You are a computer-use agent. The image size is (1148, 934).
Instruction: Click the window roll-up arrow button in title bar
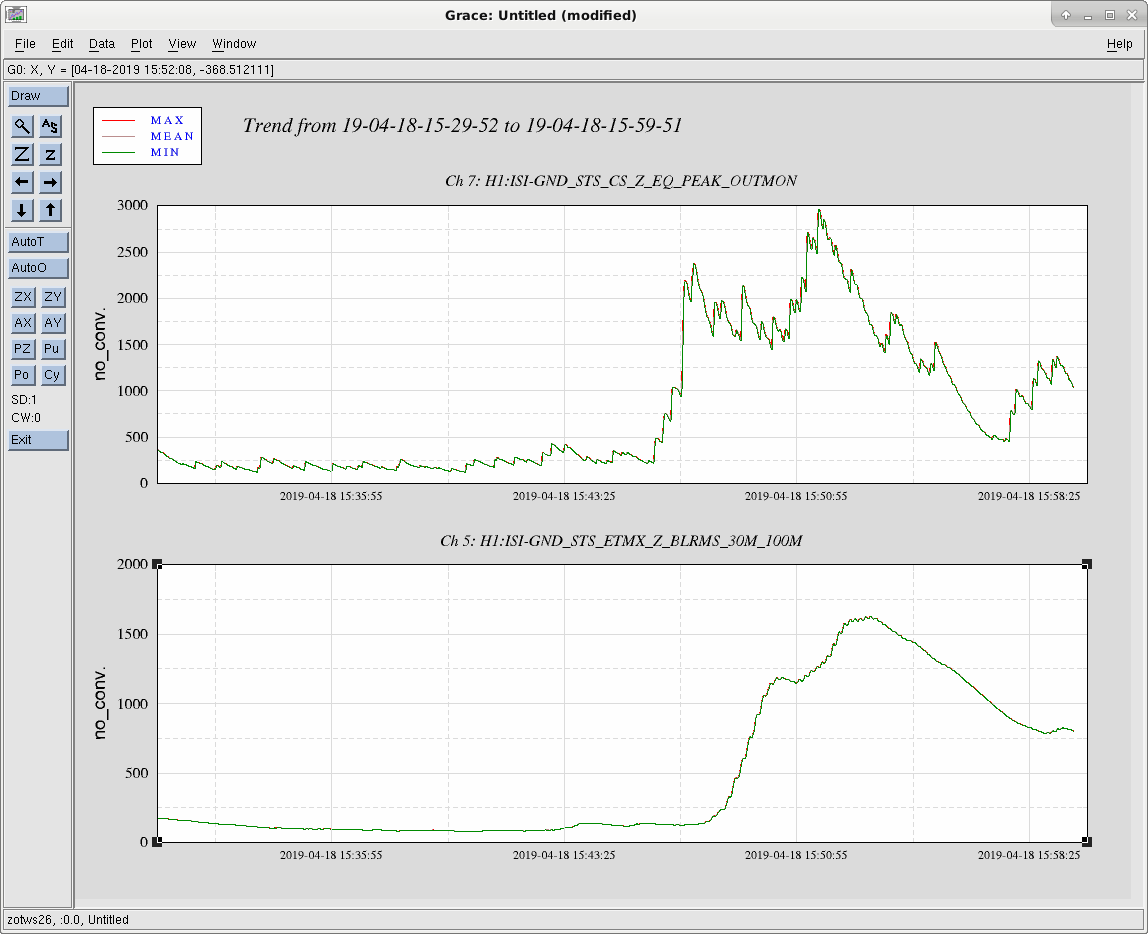1066,15
